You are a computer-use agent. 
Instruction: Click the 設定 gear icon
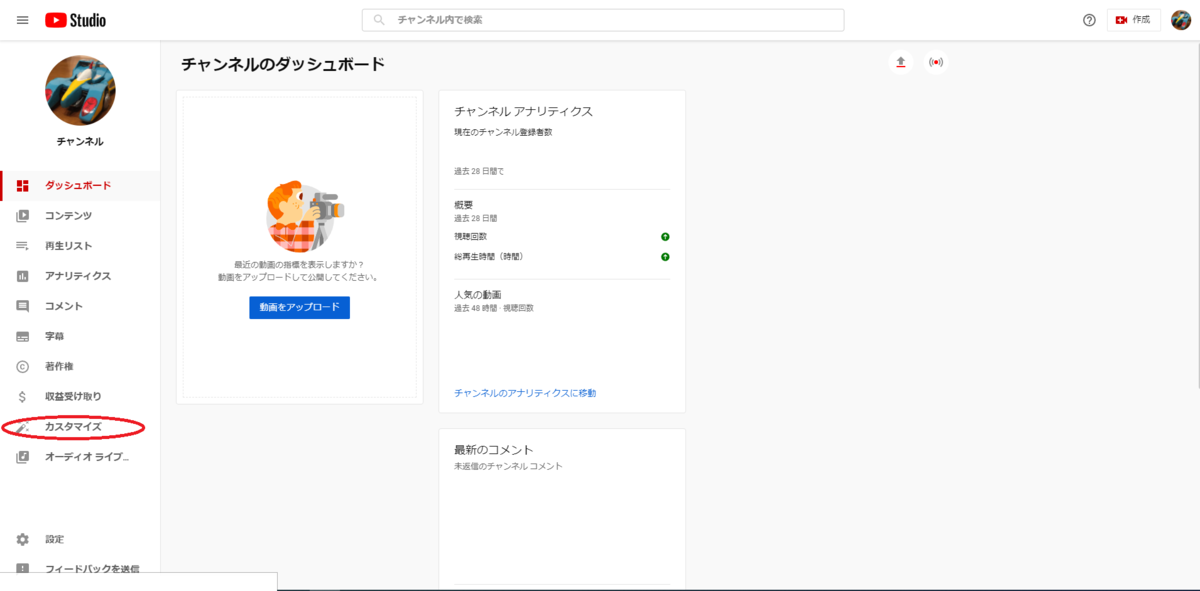click(x=22, y=538)
